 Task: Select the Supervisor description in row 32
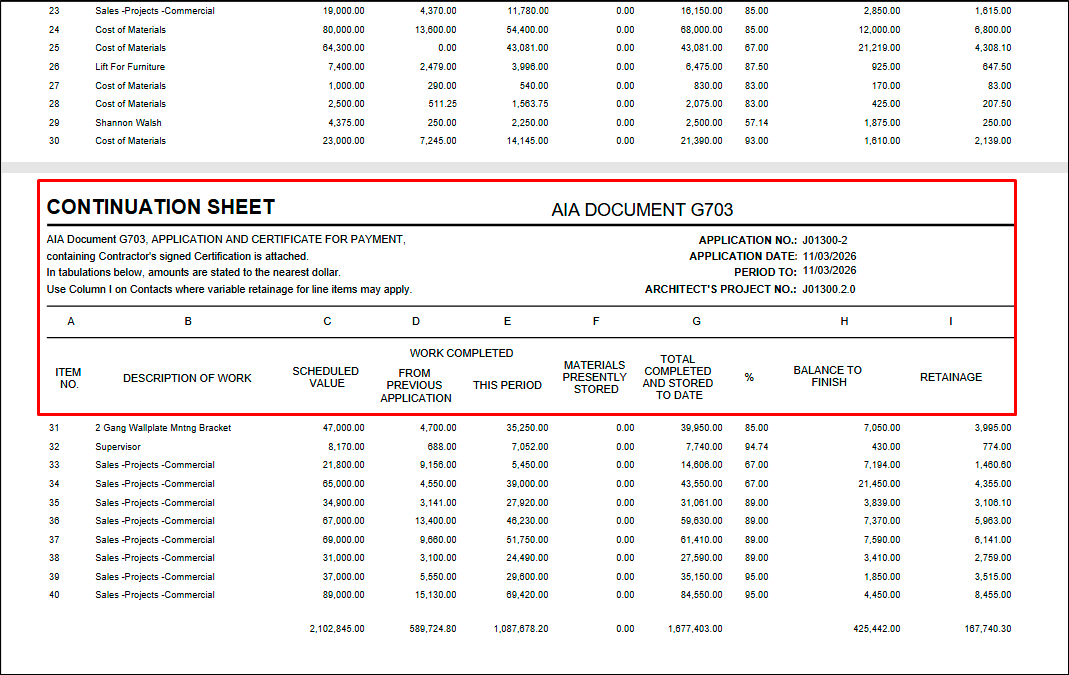pyautogui.click(x=118, y=447)
